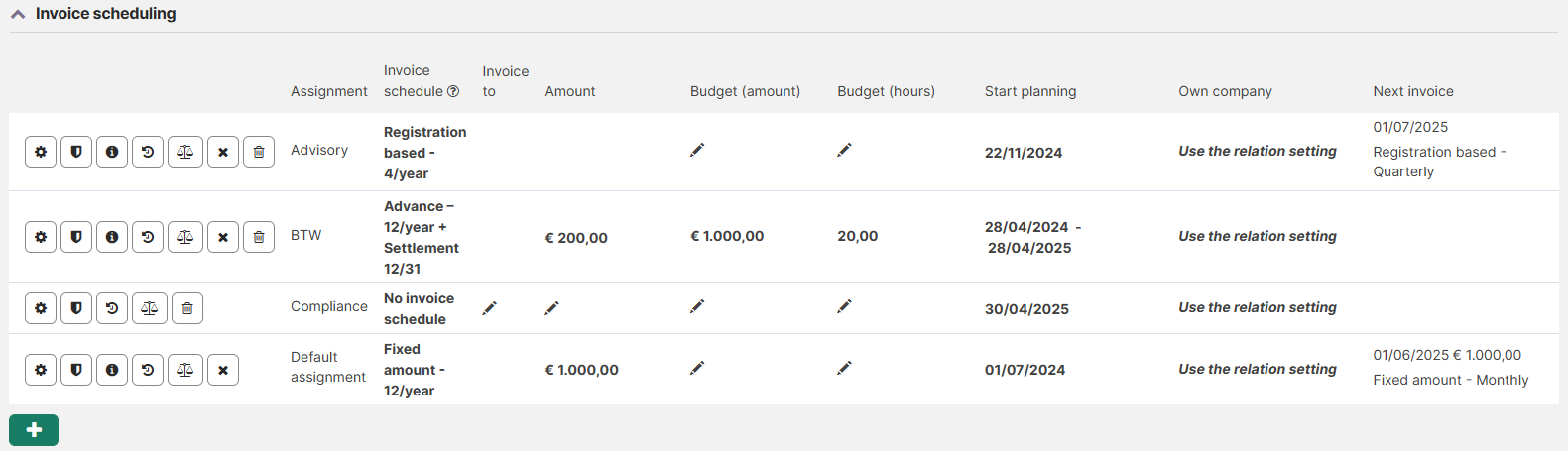
Task: Select the Start planning date 30/04/2025
Action: [1026, 309]
